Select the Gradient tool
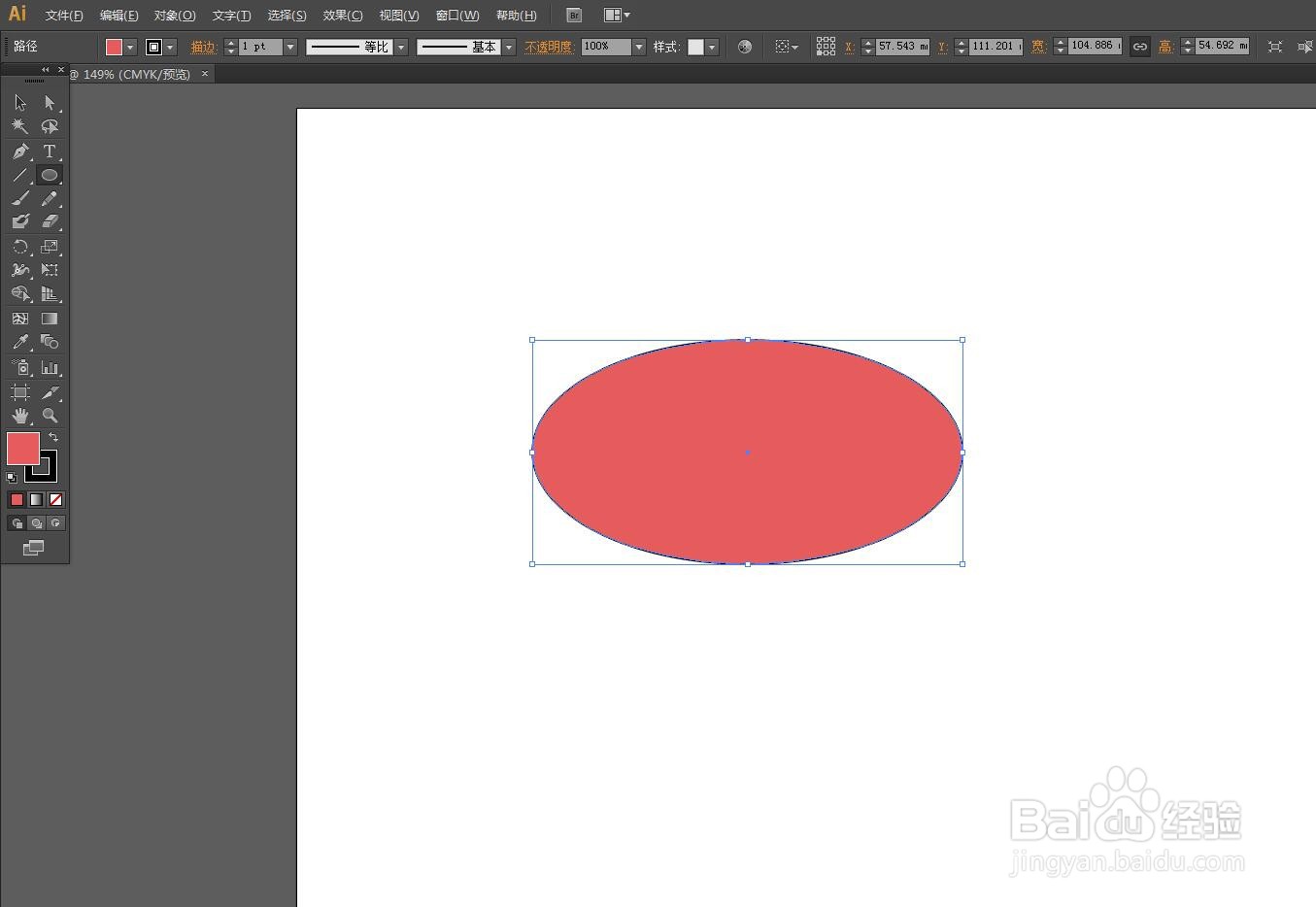 [x=50, y=319]
